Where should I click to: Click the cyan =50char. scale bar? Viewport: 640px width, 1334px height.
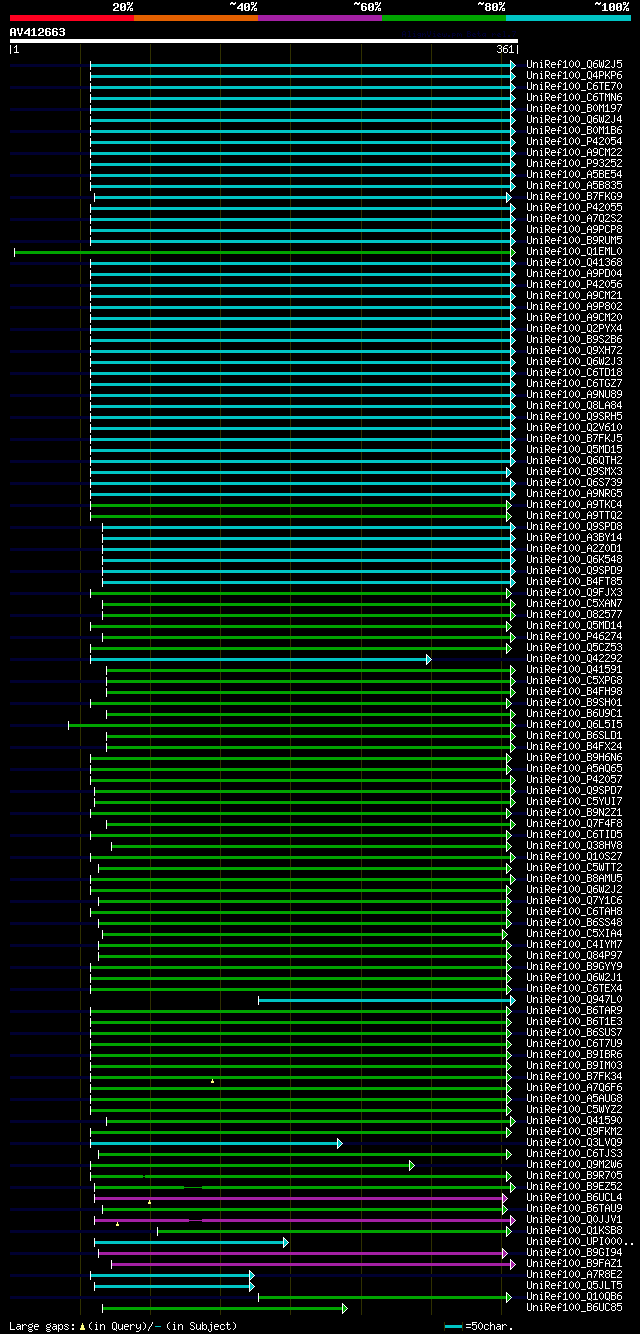(454, 1326)
